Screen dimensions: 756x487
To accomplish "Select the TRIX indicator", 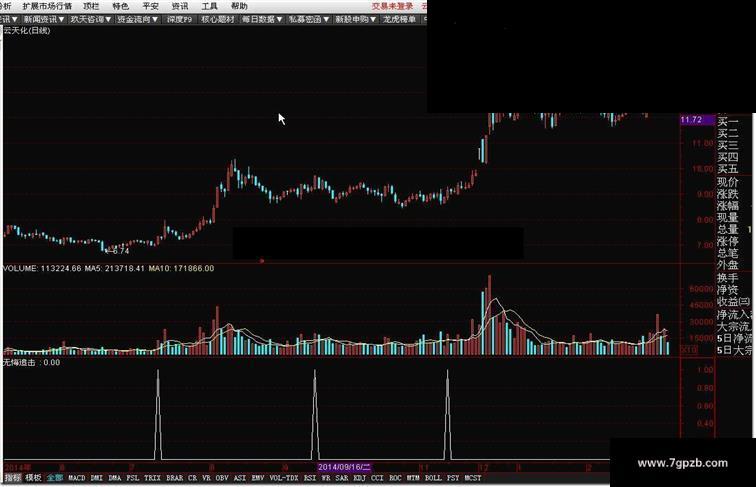I will 152,478.
